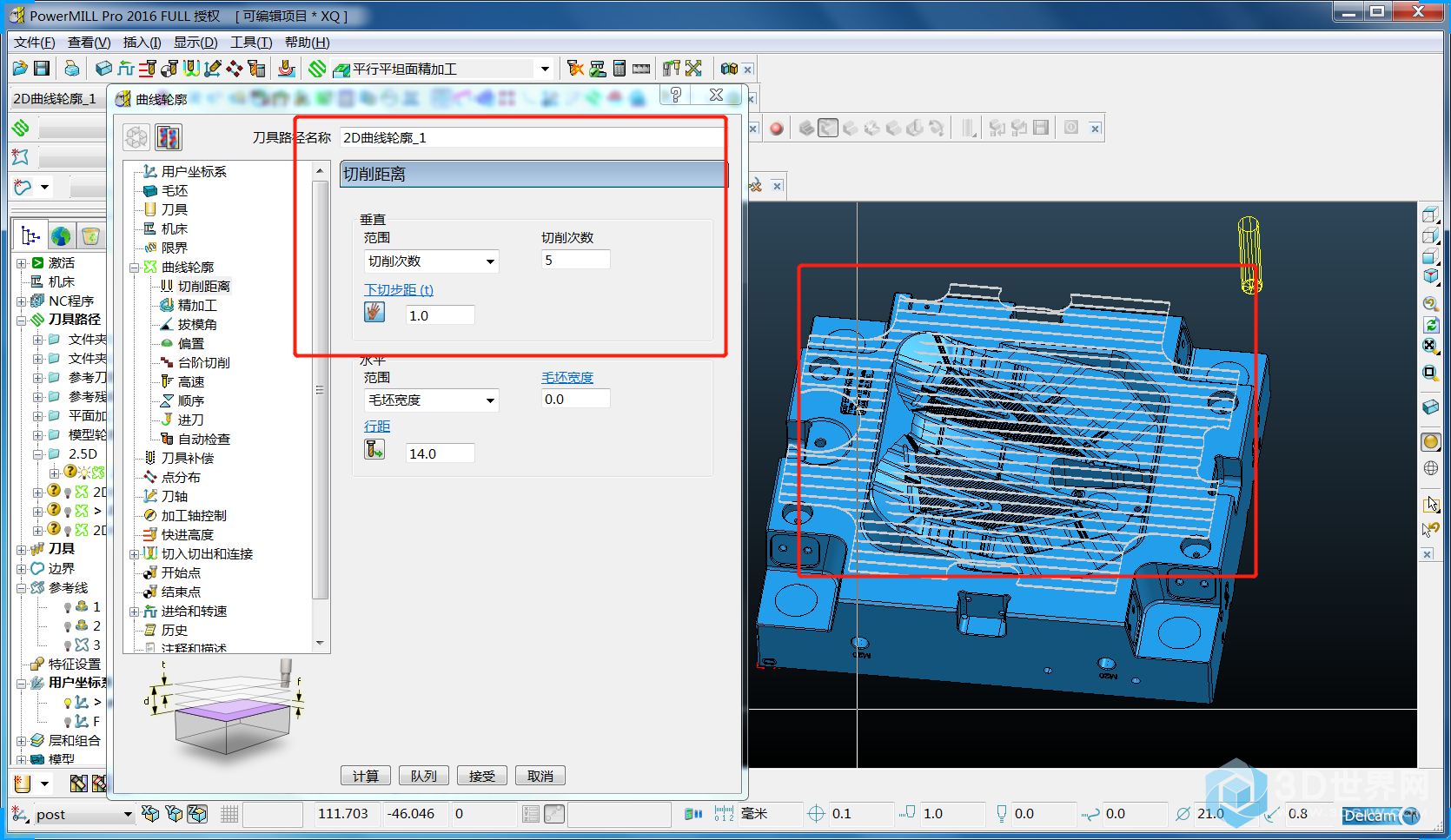Open the 查看(V) menu
The width and height of the screenshot is (1451, 840).
coord(89,43)
